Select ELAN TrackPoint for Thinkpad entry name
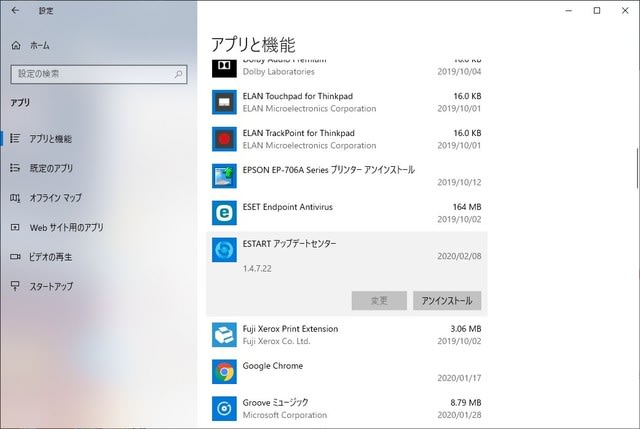 click(x=299, y=133)
